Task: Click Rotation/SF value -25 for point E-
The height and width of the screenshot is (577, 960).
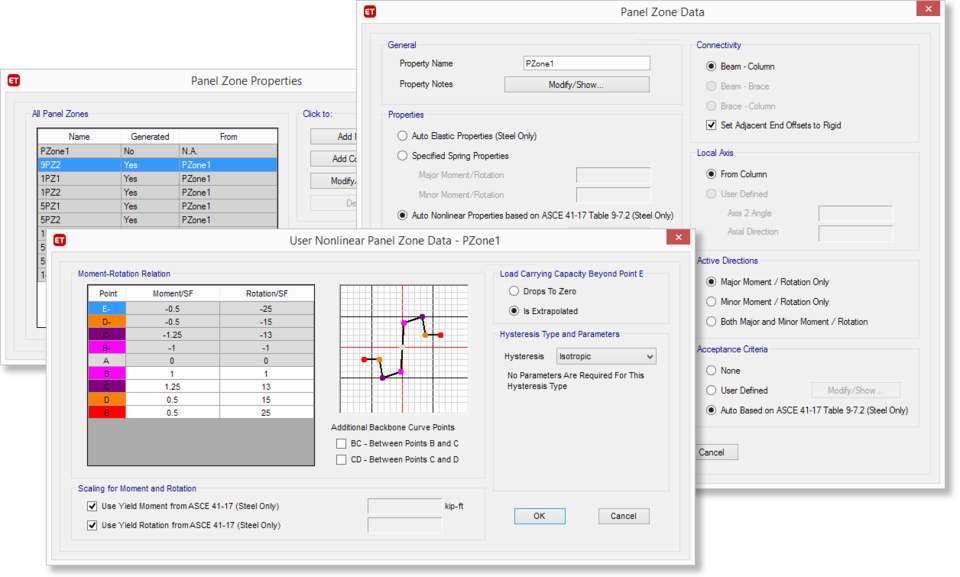Action: [266, 309]
